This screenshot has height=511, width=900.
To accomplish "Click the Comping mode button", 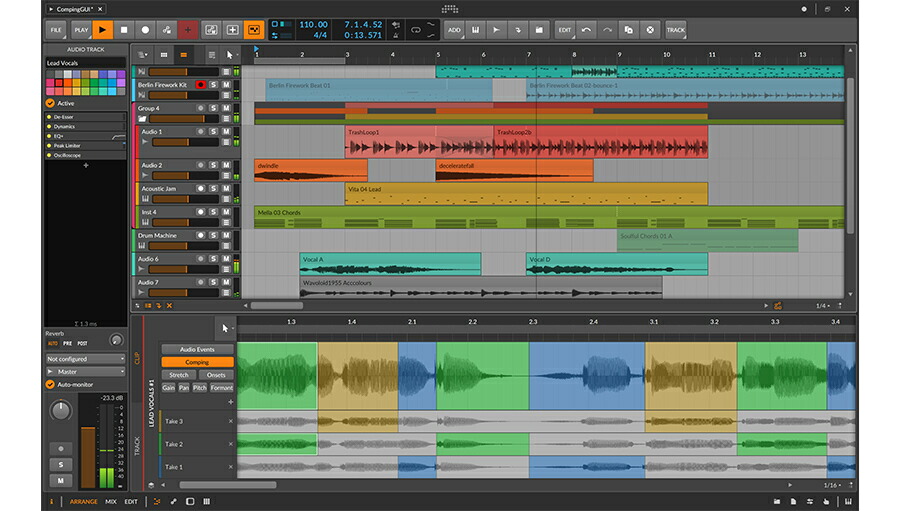I will pos(197,362).
